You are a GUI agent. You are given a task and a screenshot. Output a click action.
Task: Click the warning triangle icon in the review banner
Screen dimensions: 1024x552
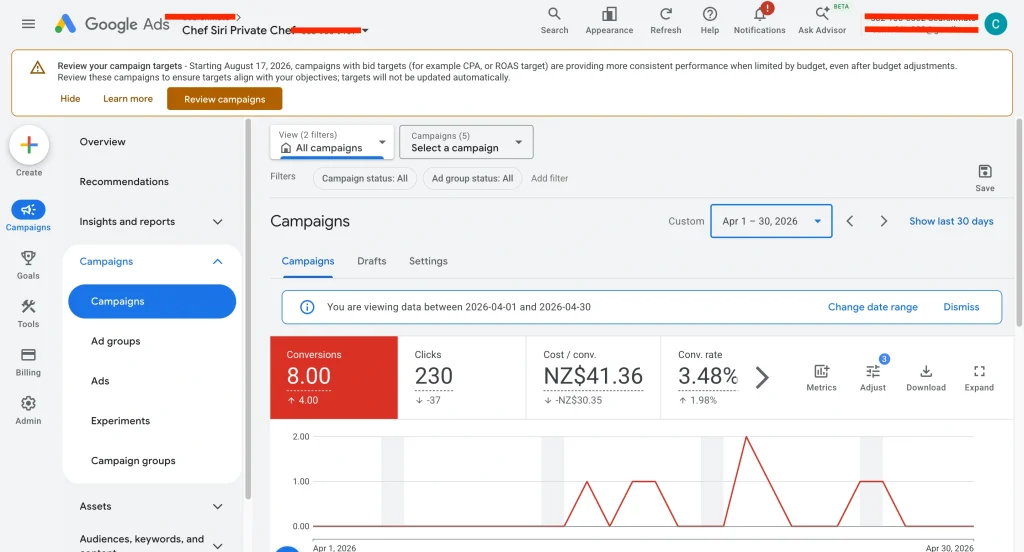coord(38,67)
